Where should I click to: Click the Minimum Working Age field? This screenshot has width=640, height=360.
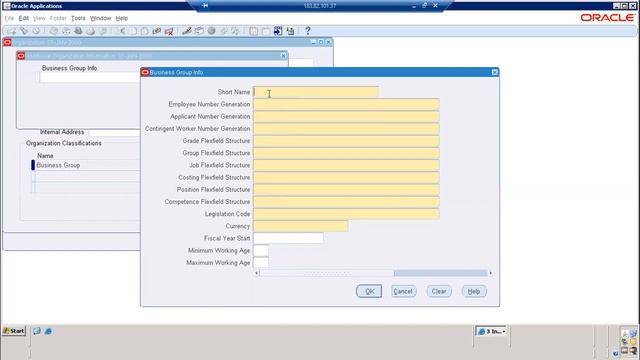coord(261,251)
